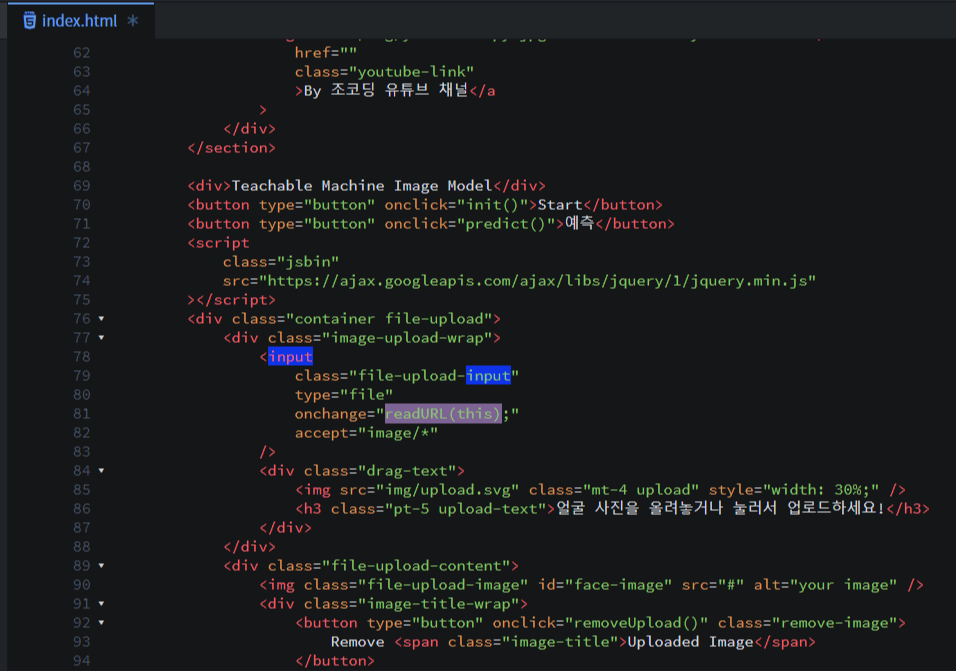This screenshot has width=956, height=671.
Task: Click the jquery.min.js src URL
Action: pyautogui.click(x=538, y=281)
